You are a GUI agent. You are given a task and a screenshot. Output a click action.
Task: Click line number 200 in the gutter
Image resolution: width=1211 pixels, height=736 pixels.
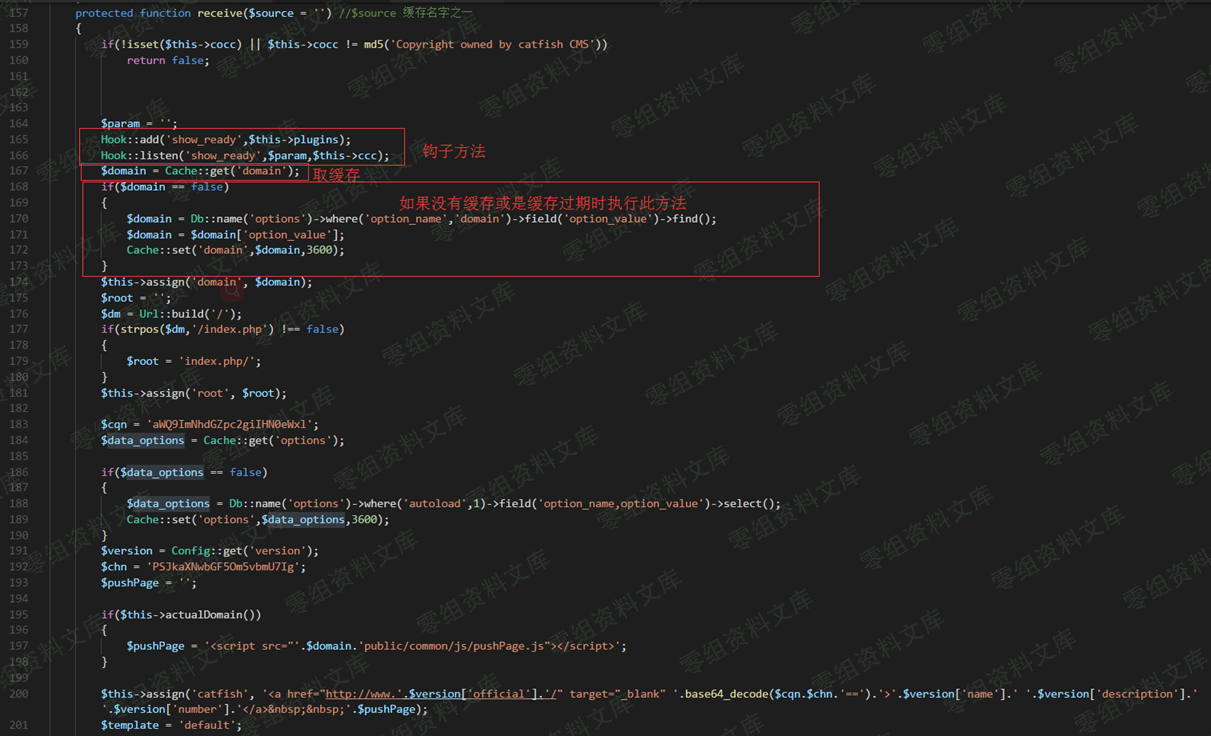(x=18, y=694)
